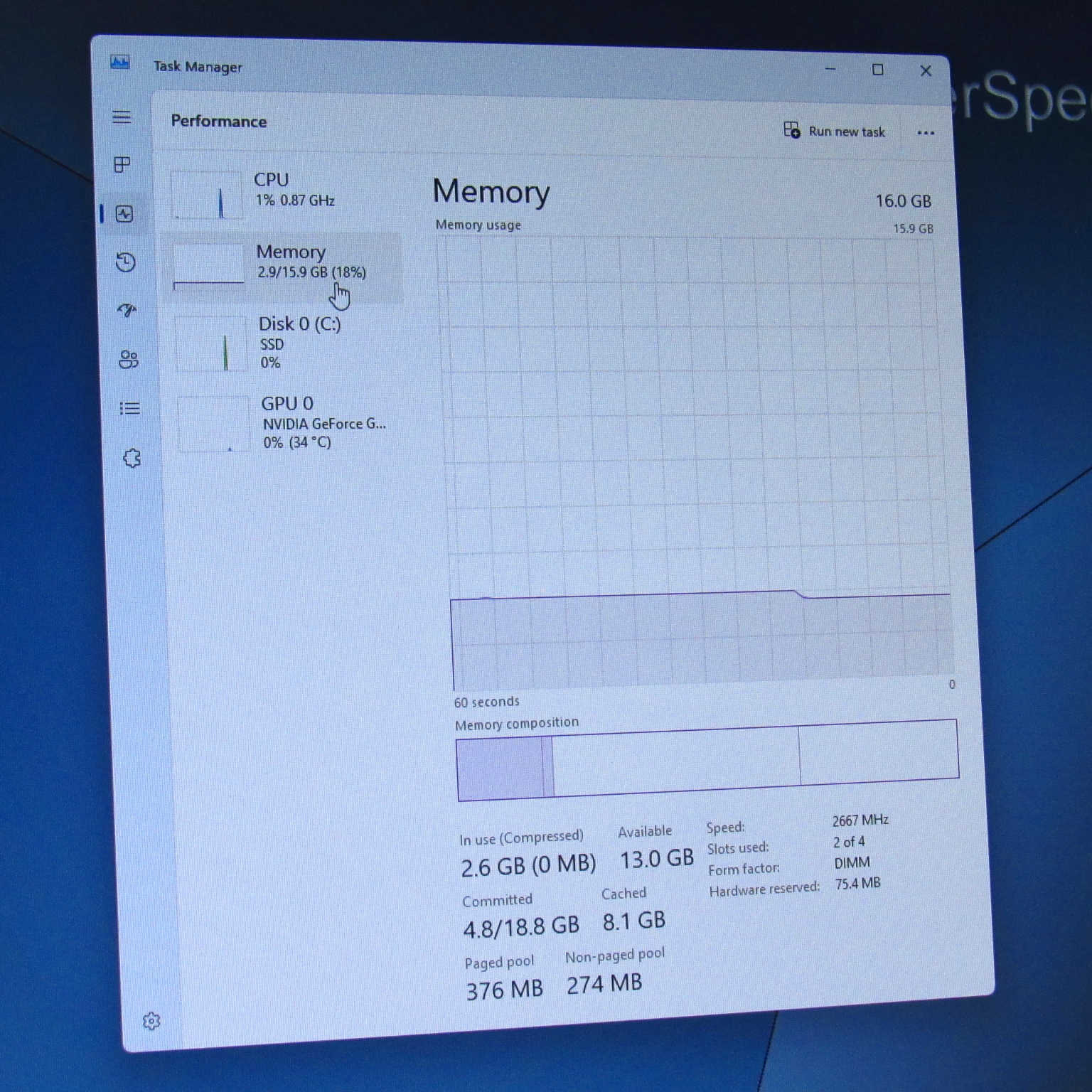Image resolution: width=1092 pixels, height=1092 pixels.
Task: Click the CPU mini graph thumbnail
Action: click(x=207, y=195)
